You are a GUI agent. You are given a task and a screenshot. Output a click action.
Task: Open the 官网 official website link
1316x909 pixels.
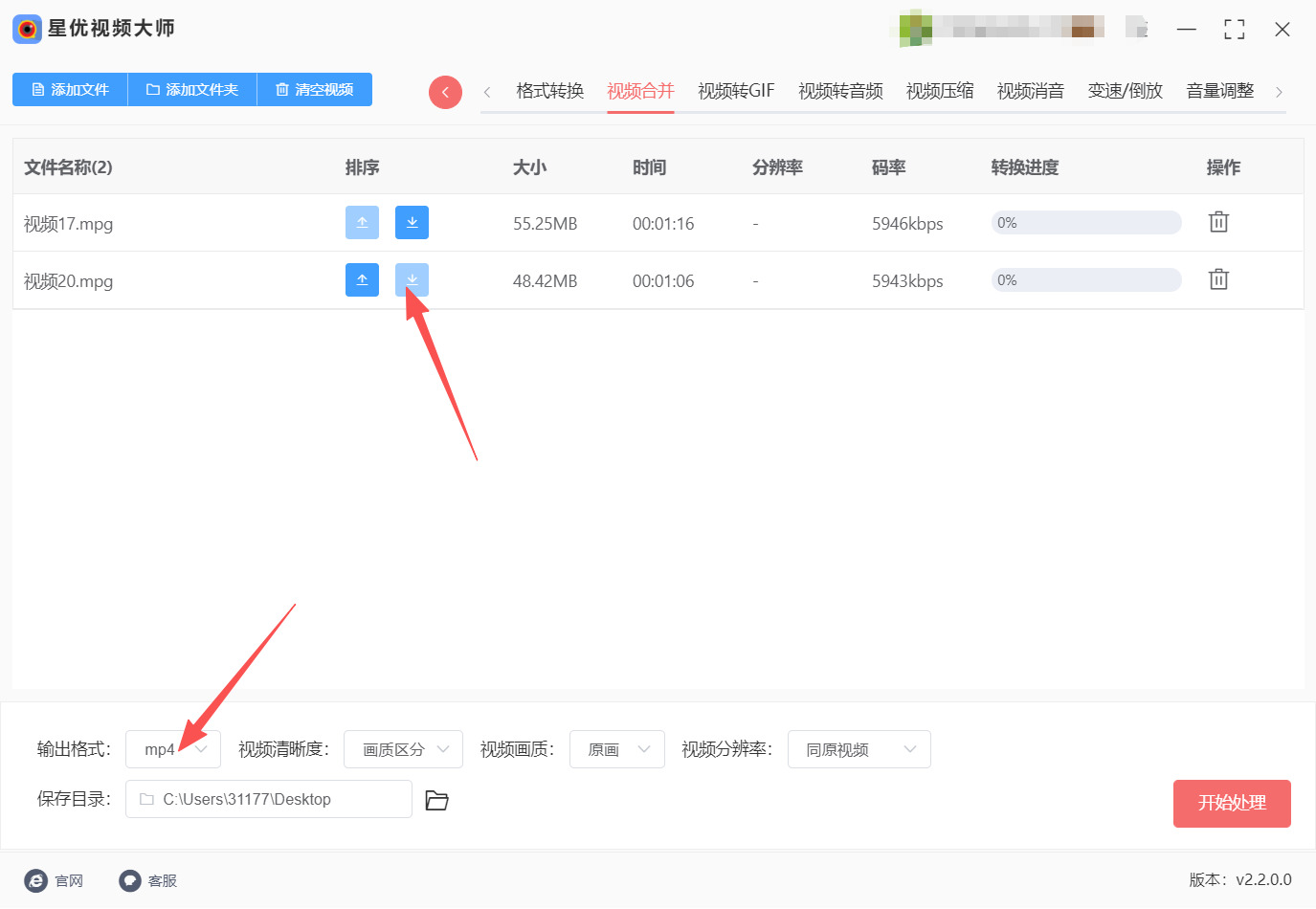(x=55, y=880)
